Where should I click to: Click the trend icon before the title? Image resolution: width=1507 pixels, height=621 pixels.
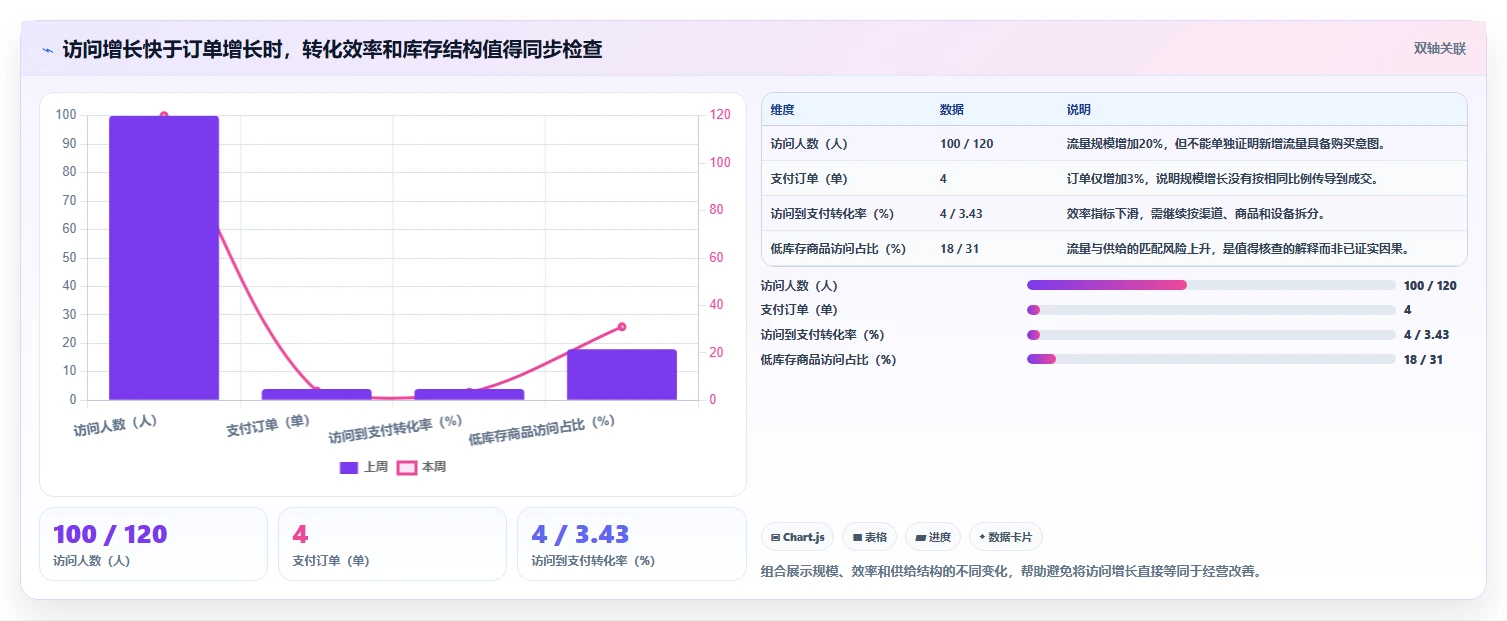(47, 50)
